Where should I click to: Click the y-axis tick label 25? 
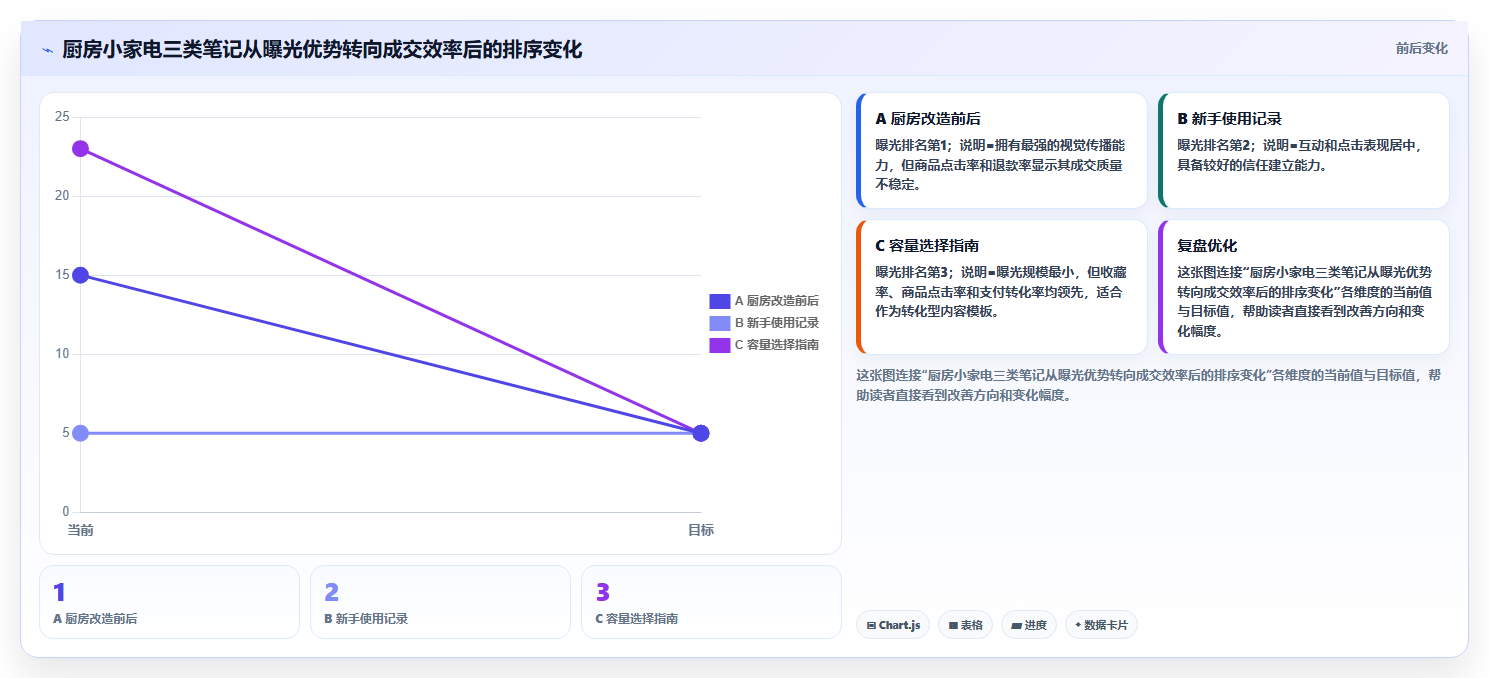click(62, 117)
